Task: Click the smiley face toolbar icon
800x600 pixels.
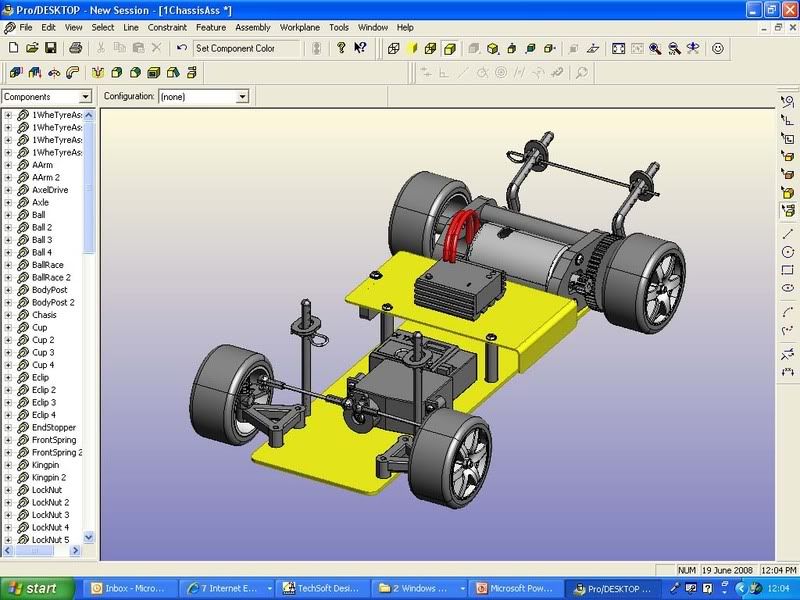Action: tap(718, 48)
